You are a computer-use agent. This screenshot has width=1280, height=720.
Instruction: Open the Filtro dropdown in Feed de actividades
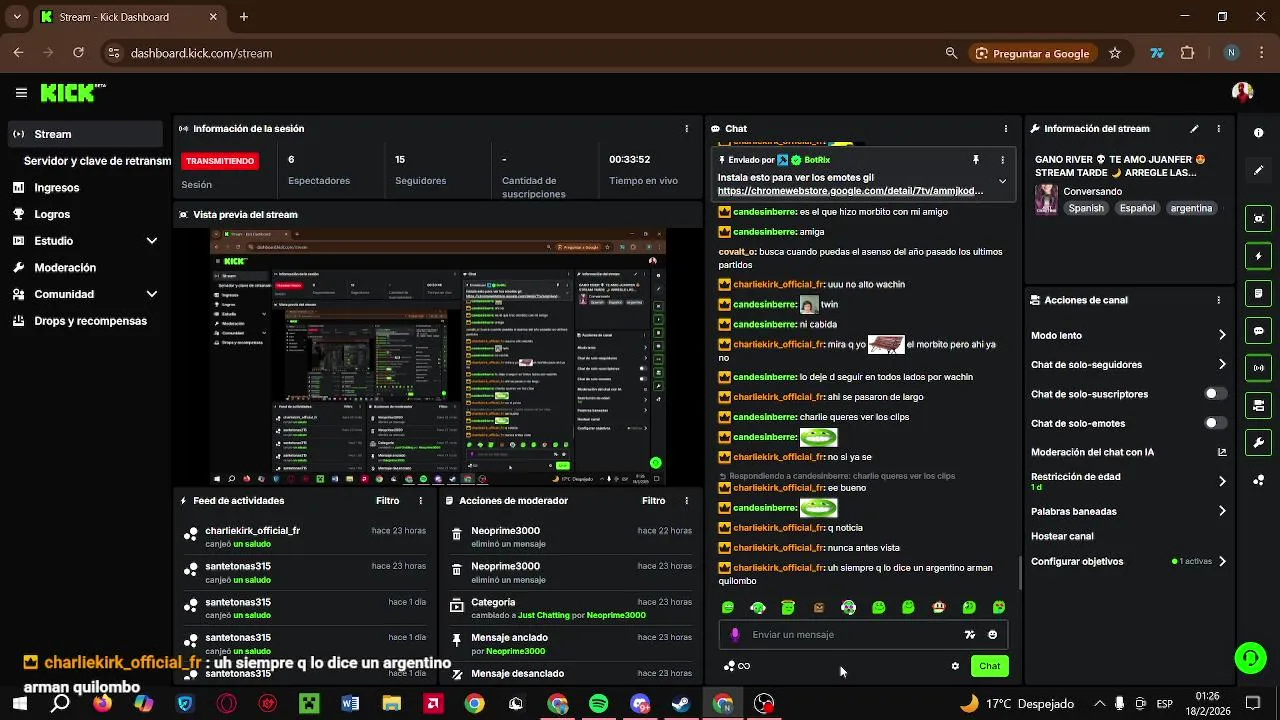click(x=387, y=501)
